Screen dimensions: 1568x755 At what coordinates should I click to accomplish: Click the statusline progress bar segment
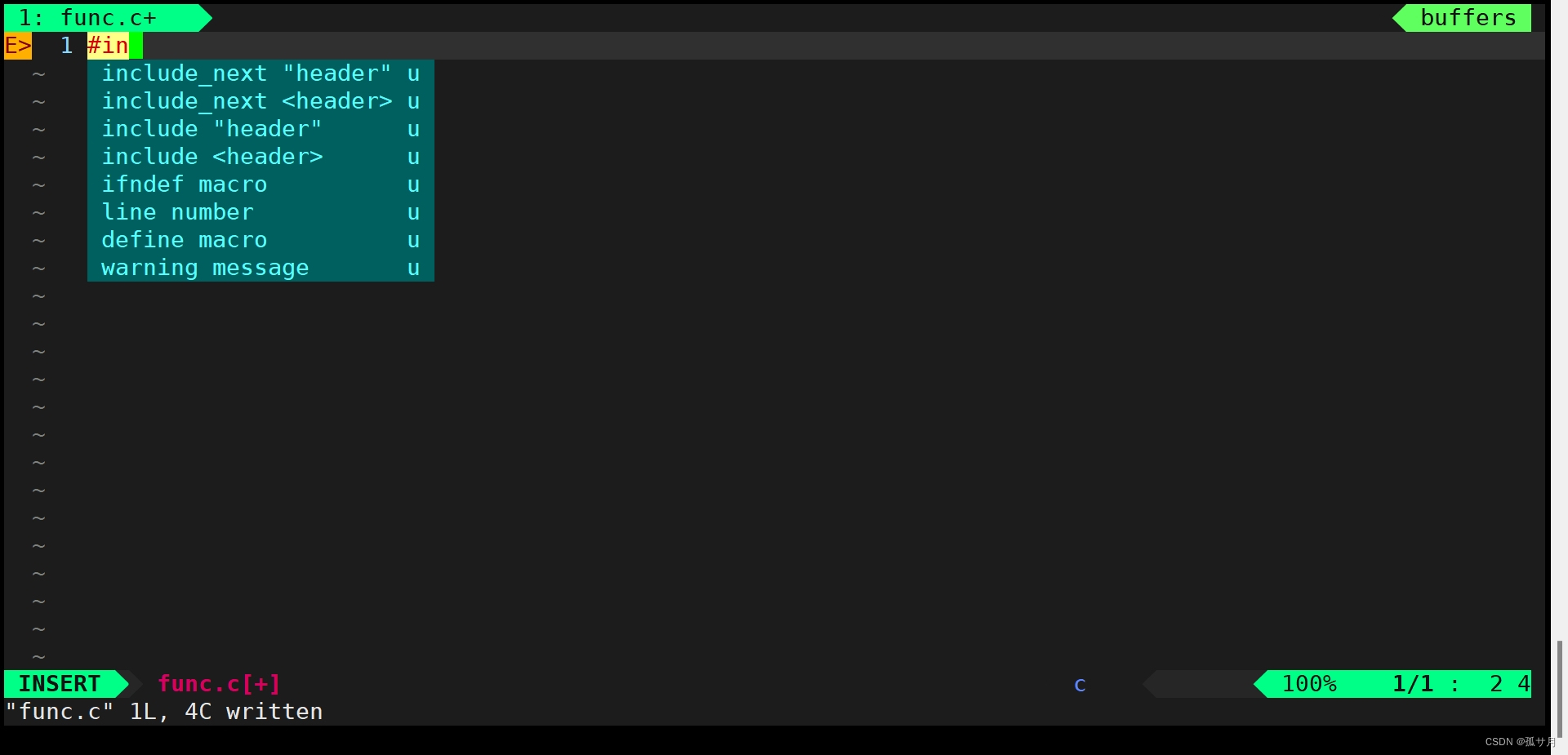point(1200,684)
